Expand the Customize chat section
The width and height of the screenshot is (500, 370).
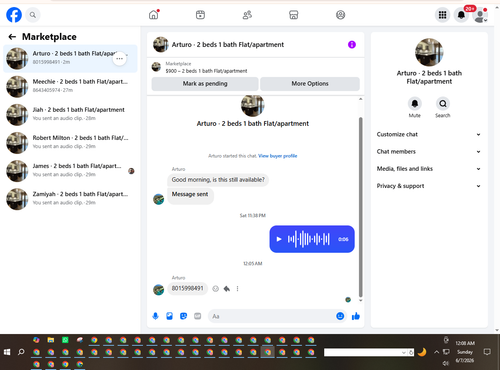429,134
